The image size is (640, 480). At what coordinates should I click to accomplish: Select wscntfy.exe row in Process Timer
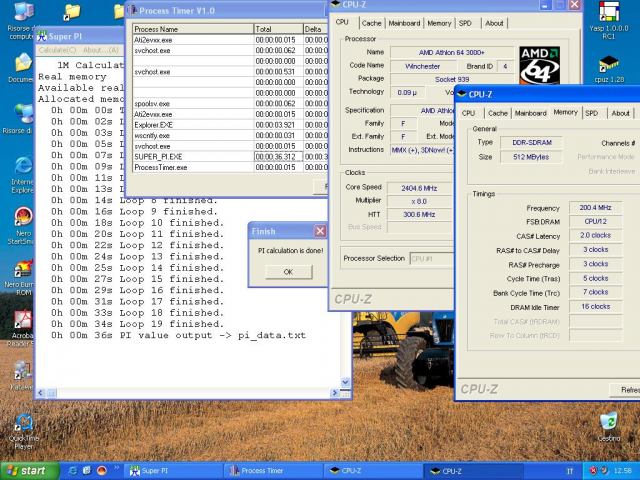coord(230,136)
